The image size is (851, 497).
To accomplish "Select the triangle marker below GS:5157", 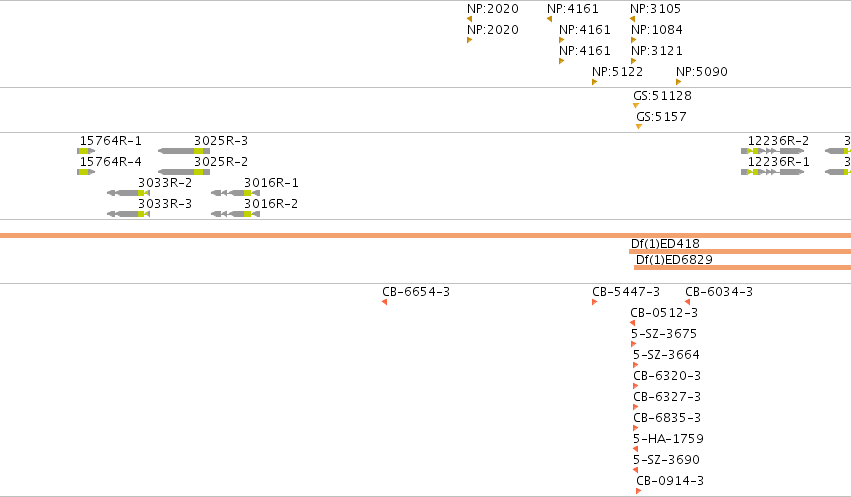I will (x=639, y=127).
